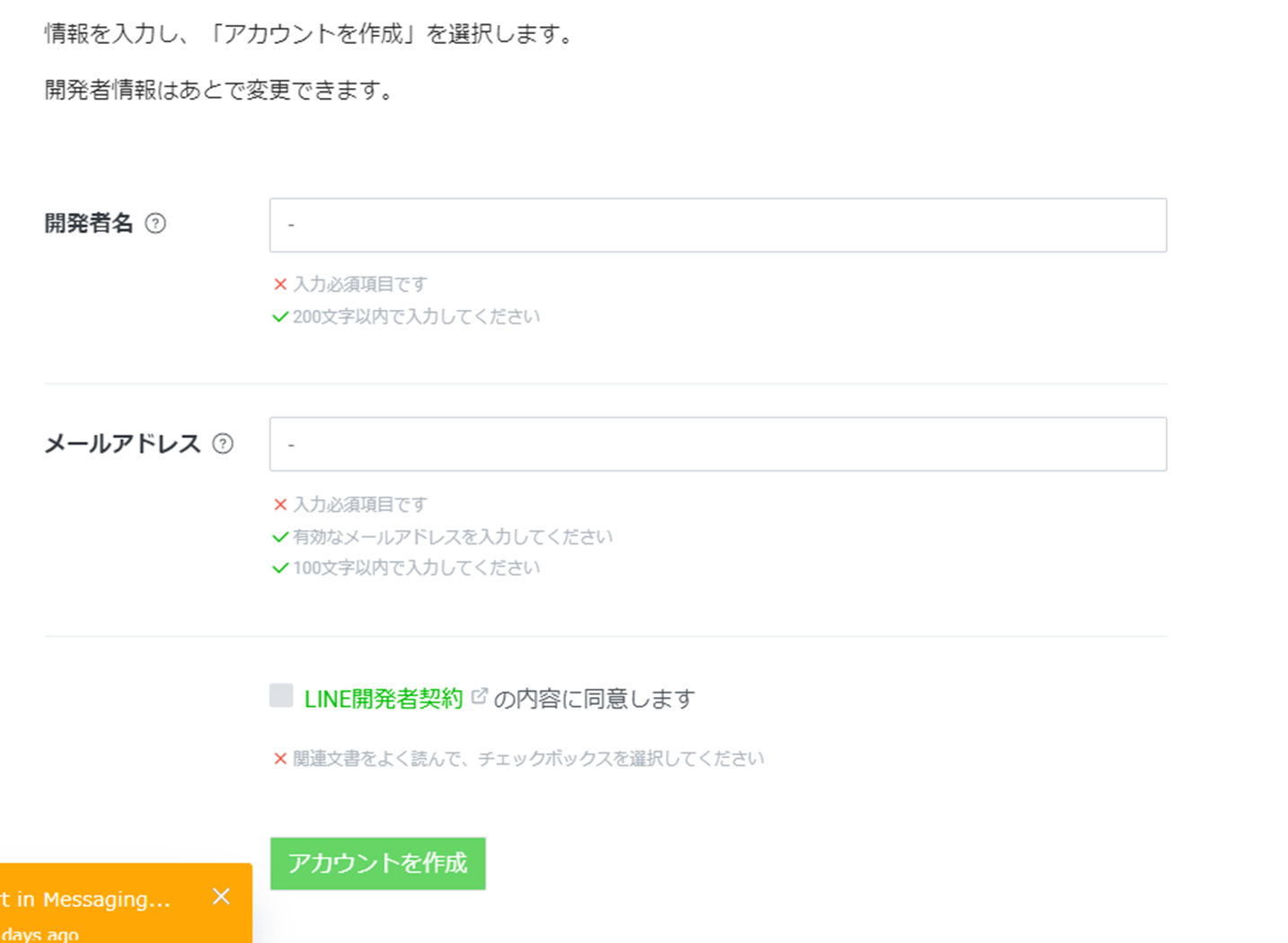This screenshot has height=943, width=1288.
Task: Click green check beside 200文字以内 message
Action: tap(280, 317)
